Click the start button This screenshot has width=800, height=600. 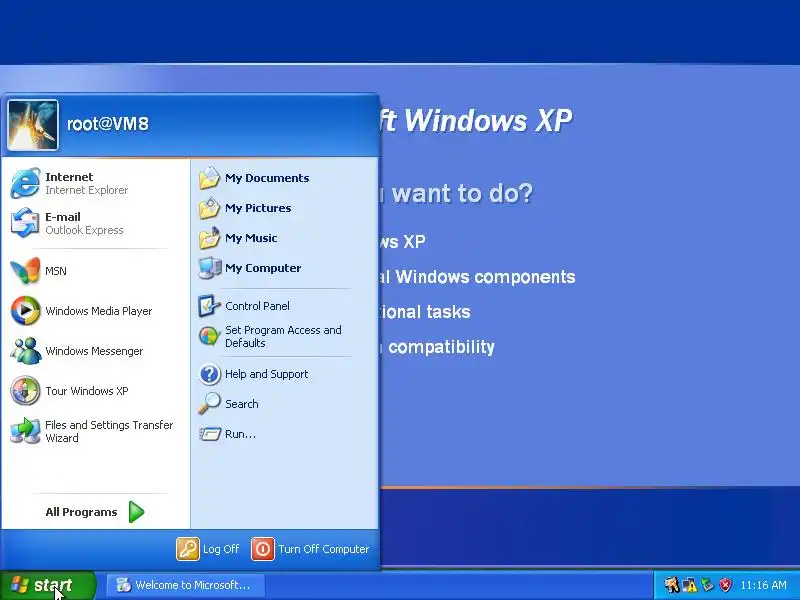coord(47,585)
